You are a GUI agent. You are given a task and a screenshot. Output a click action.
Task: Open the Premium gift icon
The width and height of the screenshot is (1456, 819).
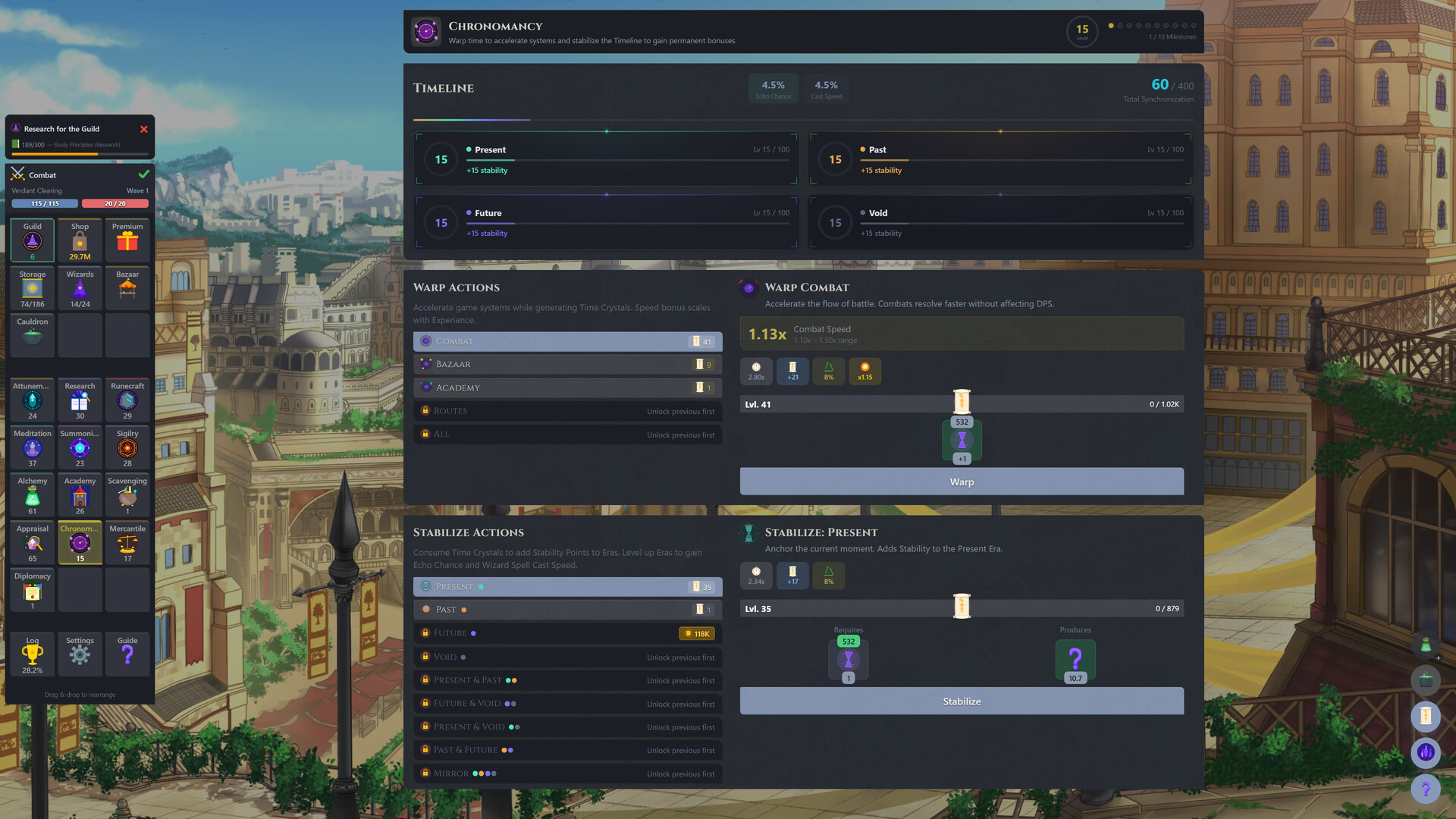(x=127, y=241)
